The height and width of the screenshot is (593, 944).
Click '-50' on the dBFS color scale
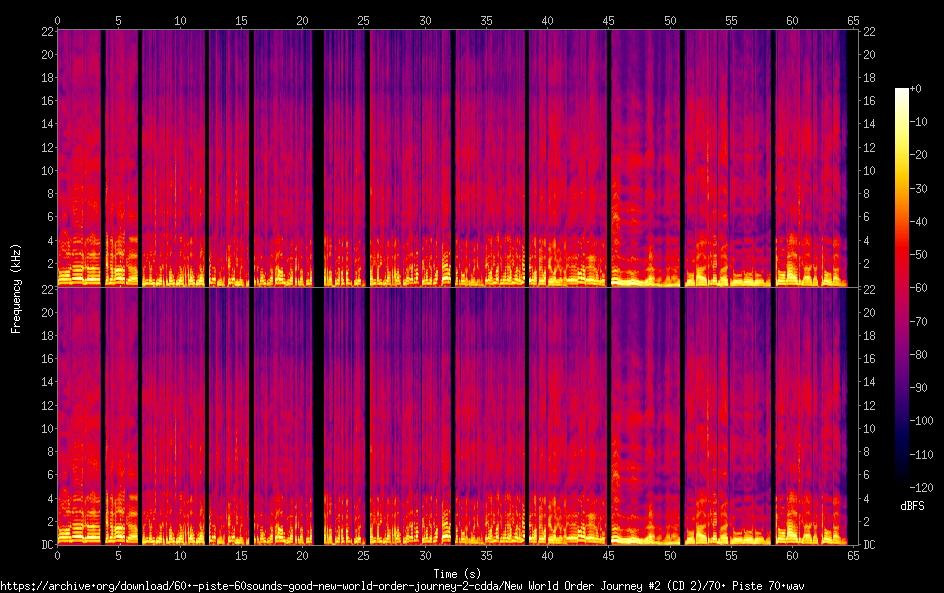coord(918,255)
